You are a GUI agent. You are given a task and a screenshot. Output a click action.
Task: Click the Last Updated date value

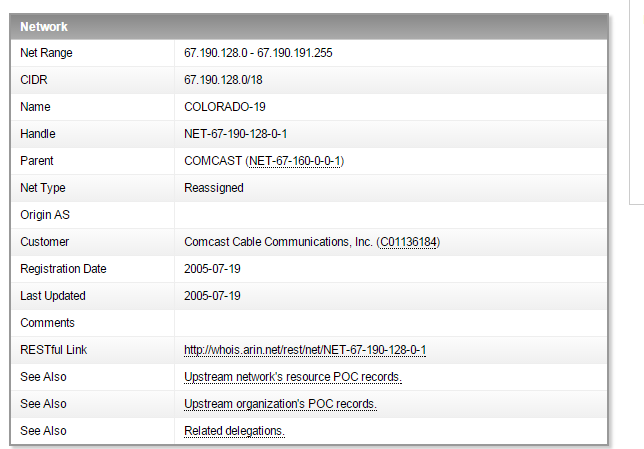[212, 296]
